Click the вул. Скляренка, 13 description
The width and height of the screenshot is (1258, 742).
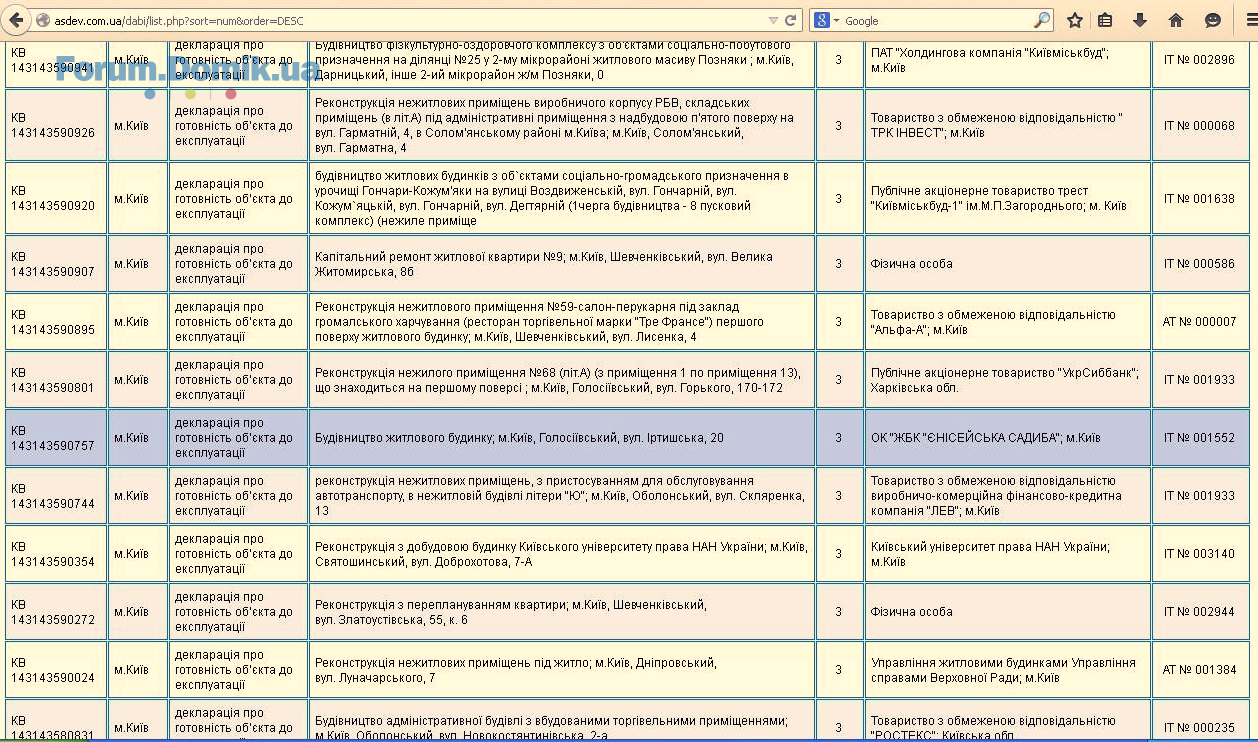[x=562, y=496]
